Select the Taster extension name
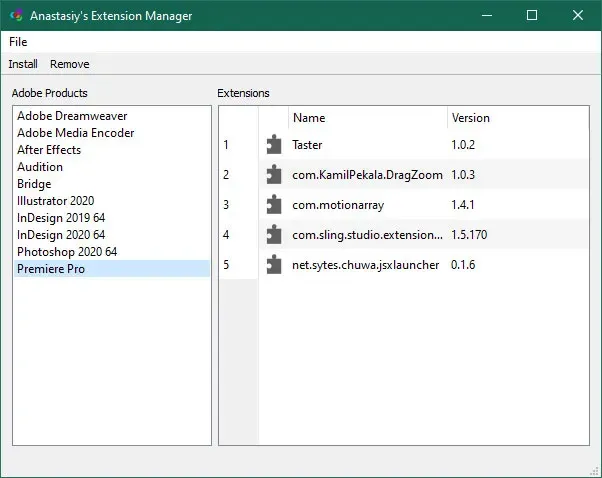This screenshot has height=478, width=602. [x=307, y=145]
